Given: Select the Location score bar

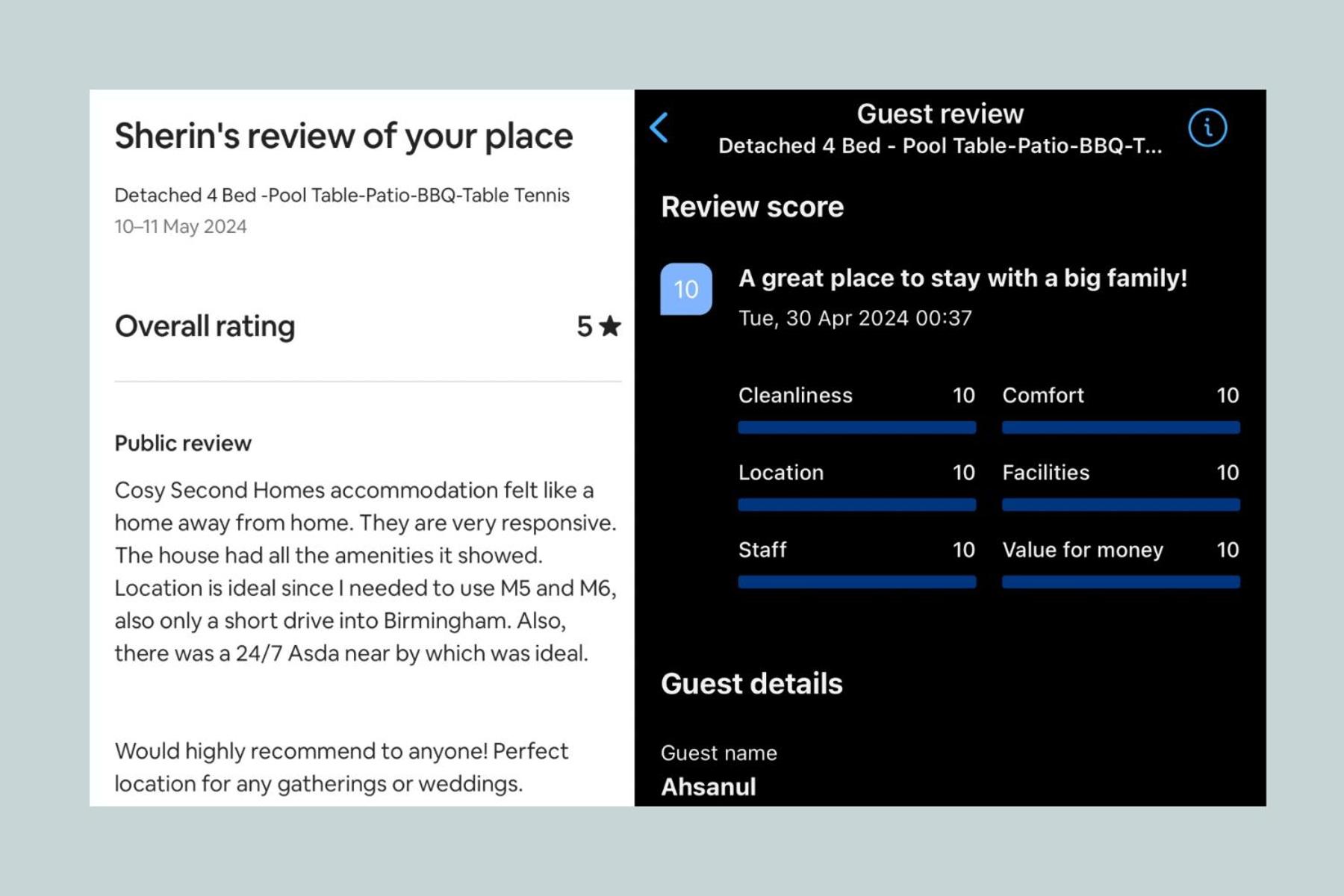Looking at the screenshot, I should click(857, 505).
